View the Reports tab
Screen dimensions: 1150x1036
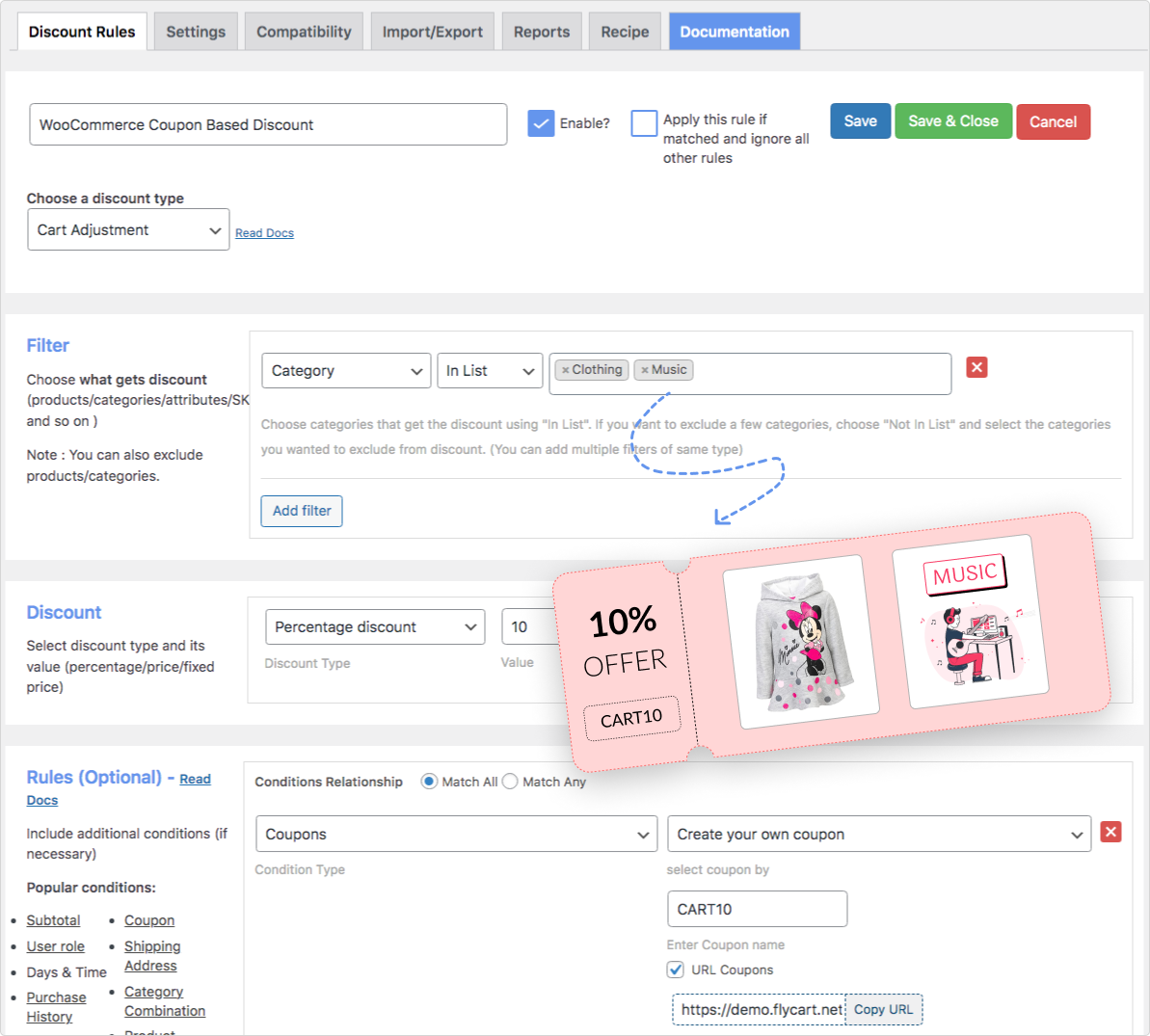tap(542, 32)
